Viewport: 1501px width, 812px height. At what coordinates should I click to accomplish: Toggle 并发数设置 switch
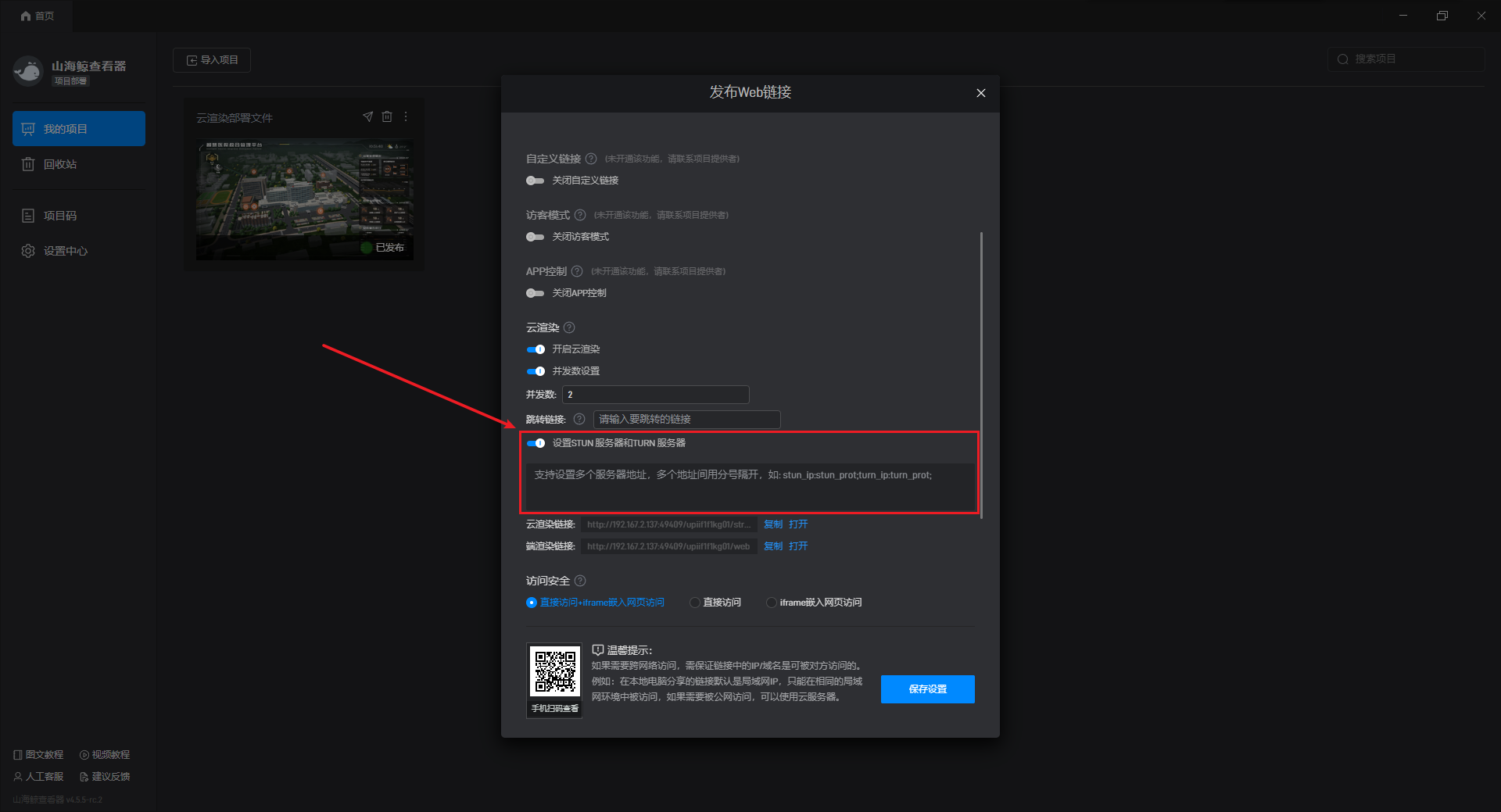(536, 371)
